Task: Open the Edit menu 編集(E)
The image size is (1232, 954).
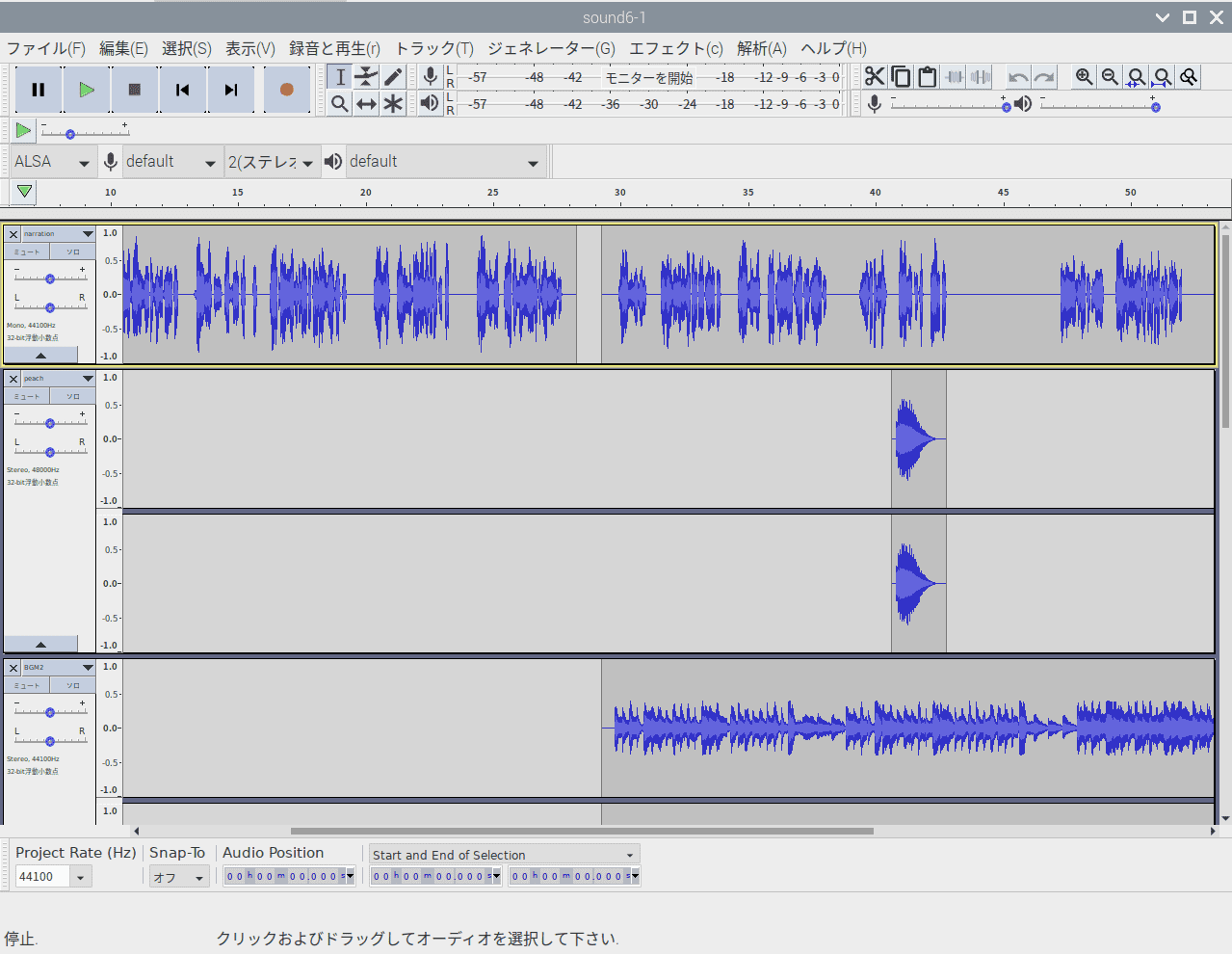Action: [123, 48]
